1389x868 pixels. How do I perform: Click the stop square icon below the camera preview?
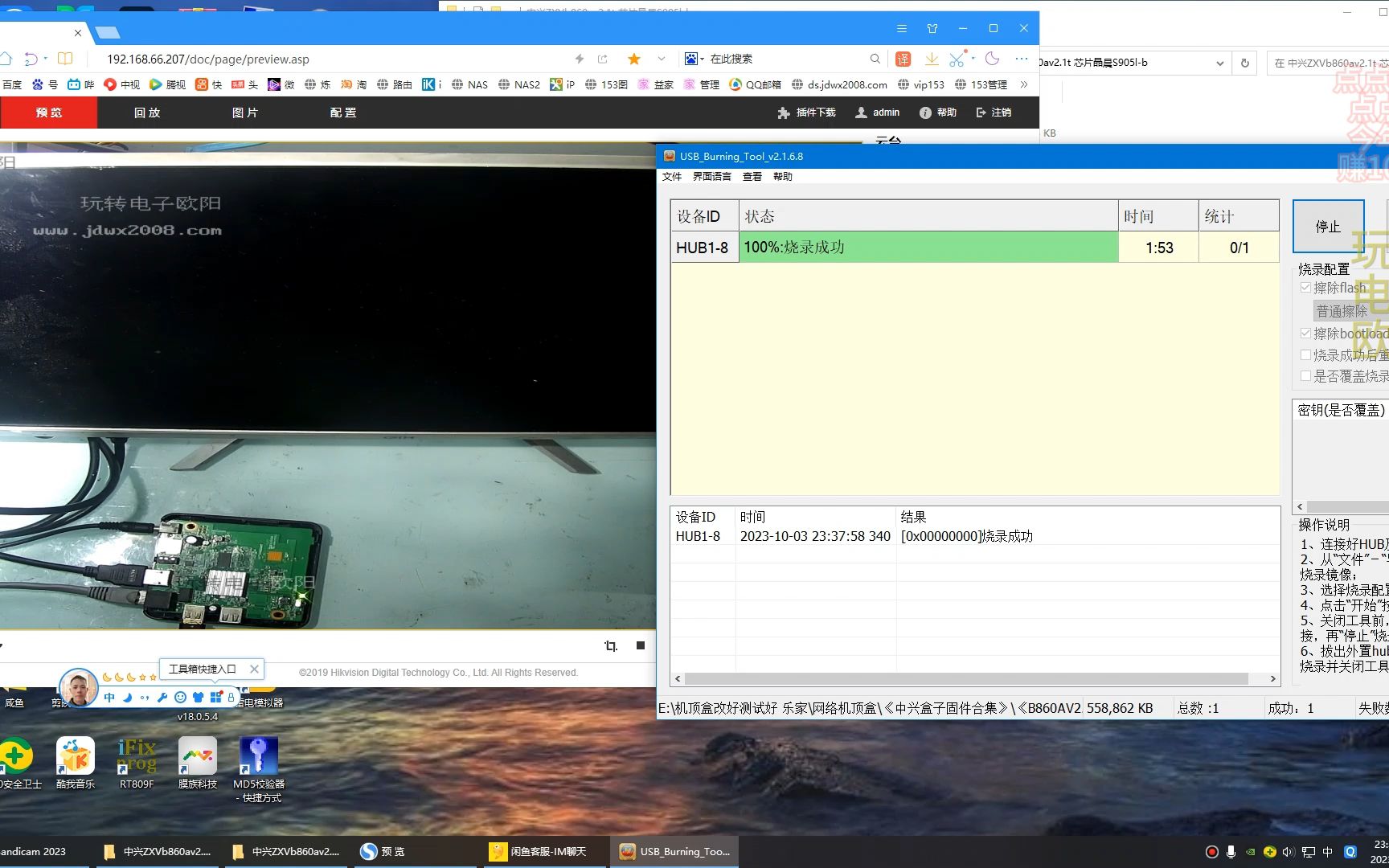pos(641,645)
